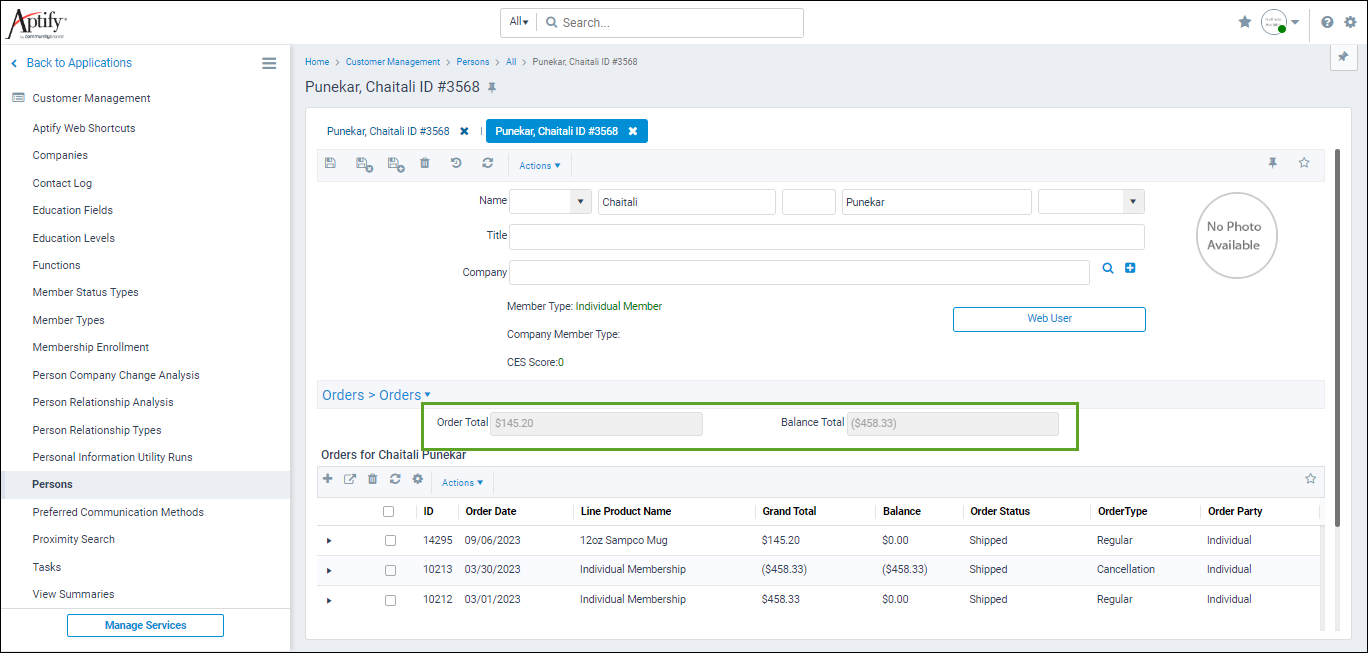The width and height of the screenshot is (1368, 653).
Task: Click the record toolbar pin icon
Action: (x=1273, y=163)
